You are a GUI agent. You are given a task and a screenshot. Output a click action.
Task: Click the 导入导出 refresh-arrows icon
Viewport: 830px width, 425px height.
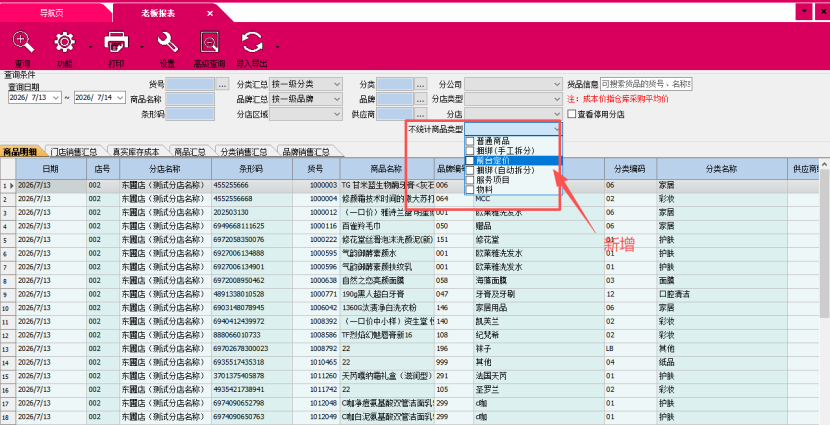[x=252, y=42]
